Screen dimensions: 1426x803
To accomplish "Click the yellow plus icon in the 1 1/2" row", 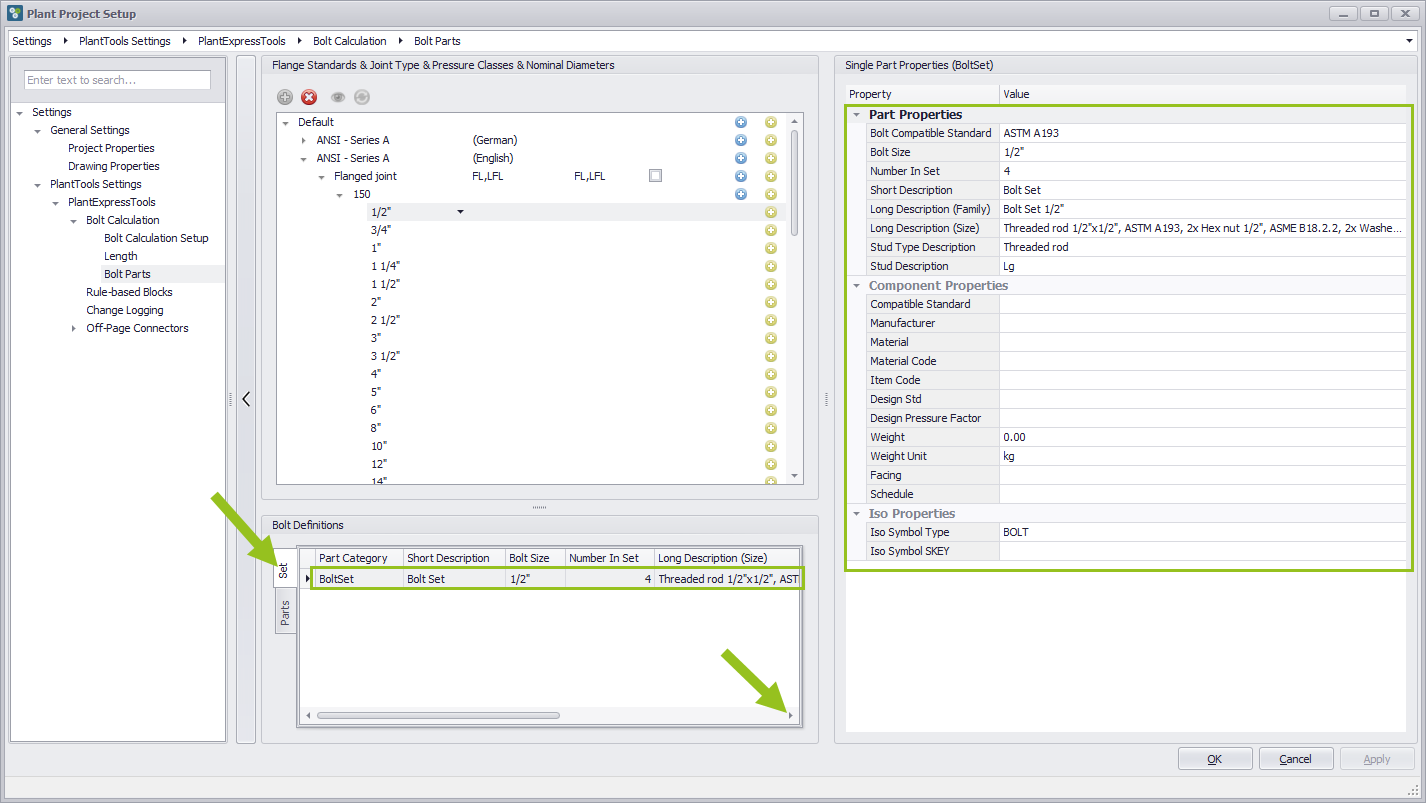I will [771, 284].
